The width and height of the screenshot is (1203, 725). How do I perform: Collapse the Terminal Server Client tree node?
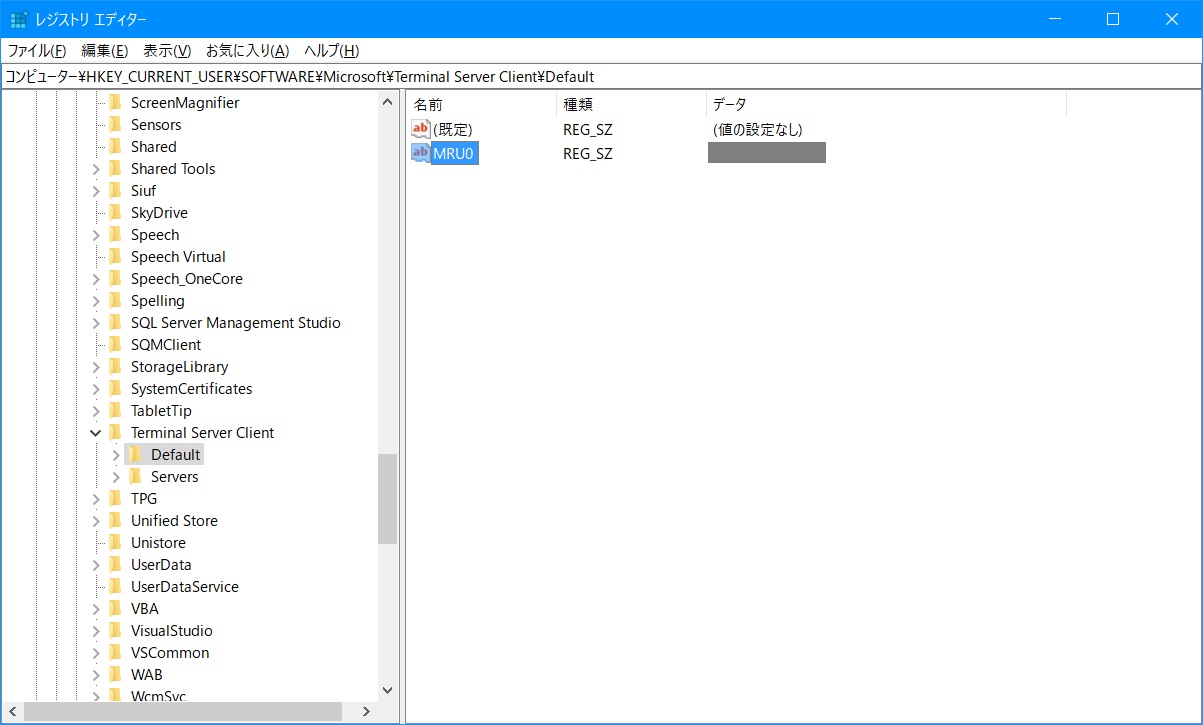(96, 432)
